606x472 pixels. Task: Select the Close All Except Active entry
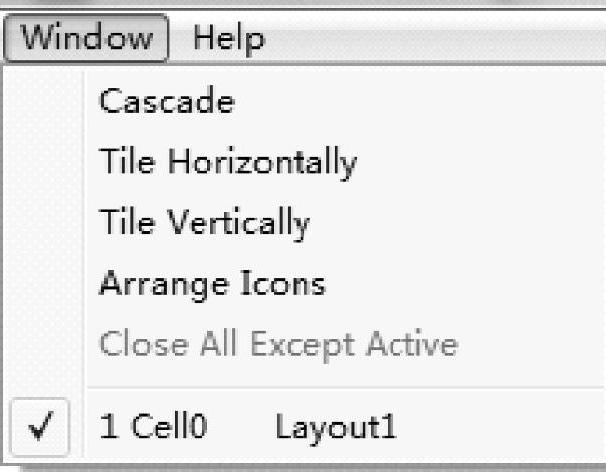(x=278, y=345)
